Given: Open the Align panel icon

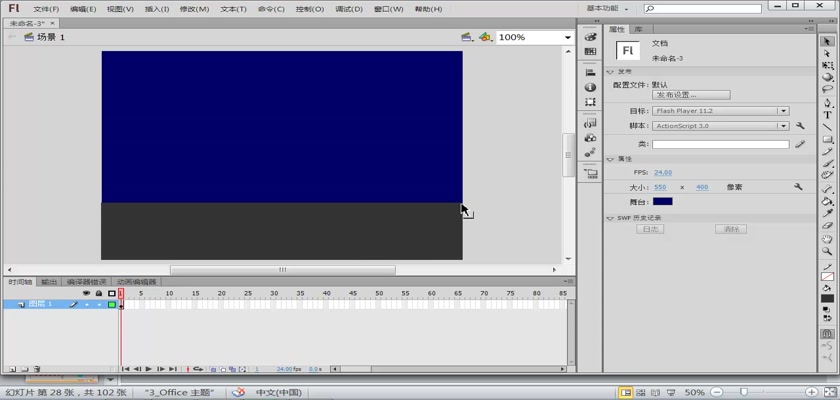Looking at the screenshot, I should [590, 72].
